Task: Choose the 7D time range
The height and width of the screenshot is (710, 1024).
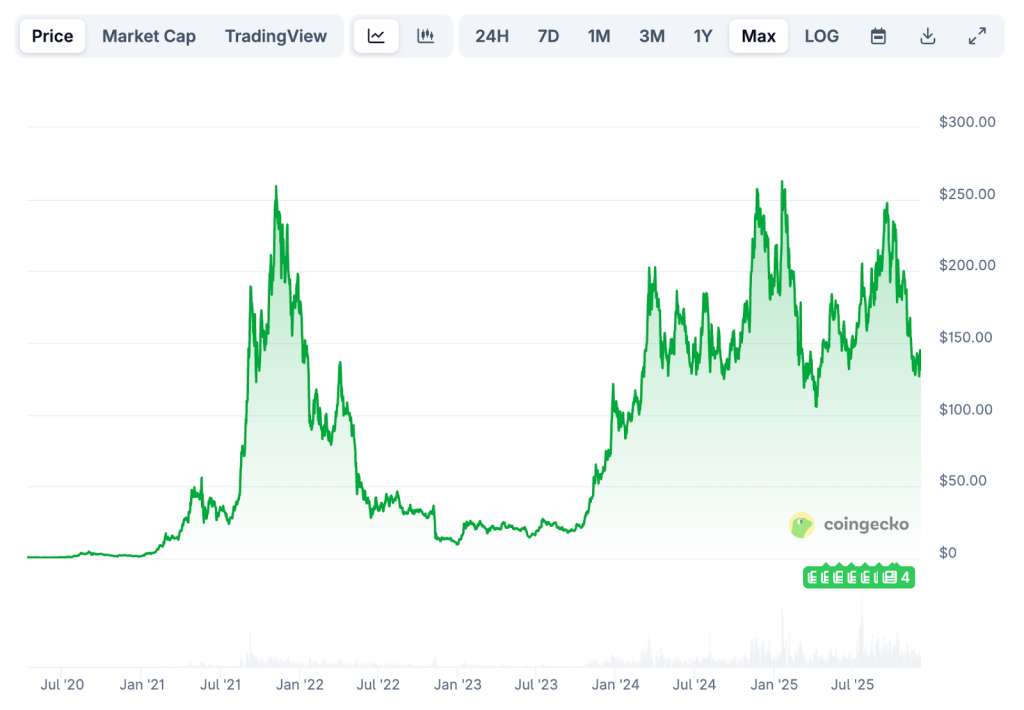Action: [x=548, y=36]
